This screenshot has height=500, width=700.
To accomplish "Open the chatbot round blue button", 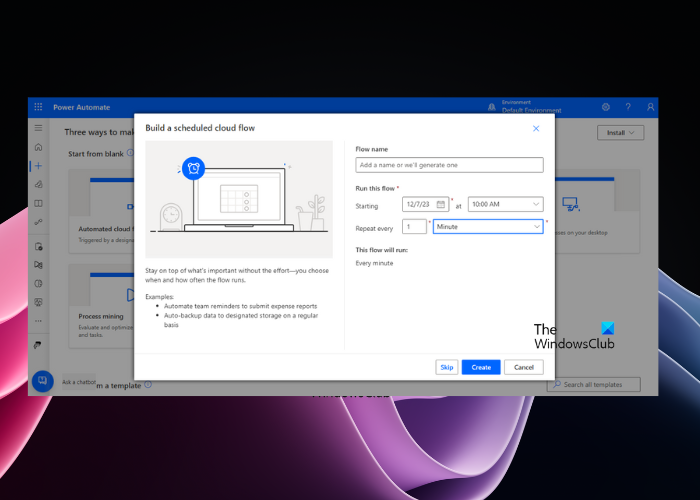I will click(43, 381).
